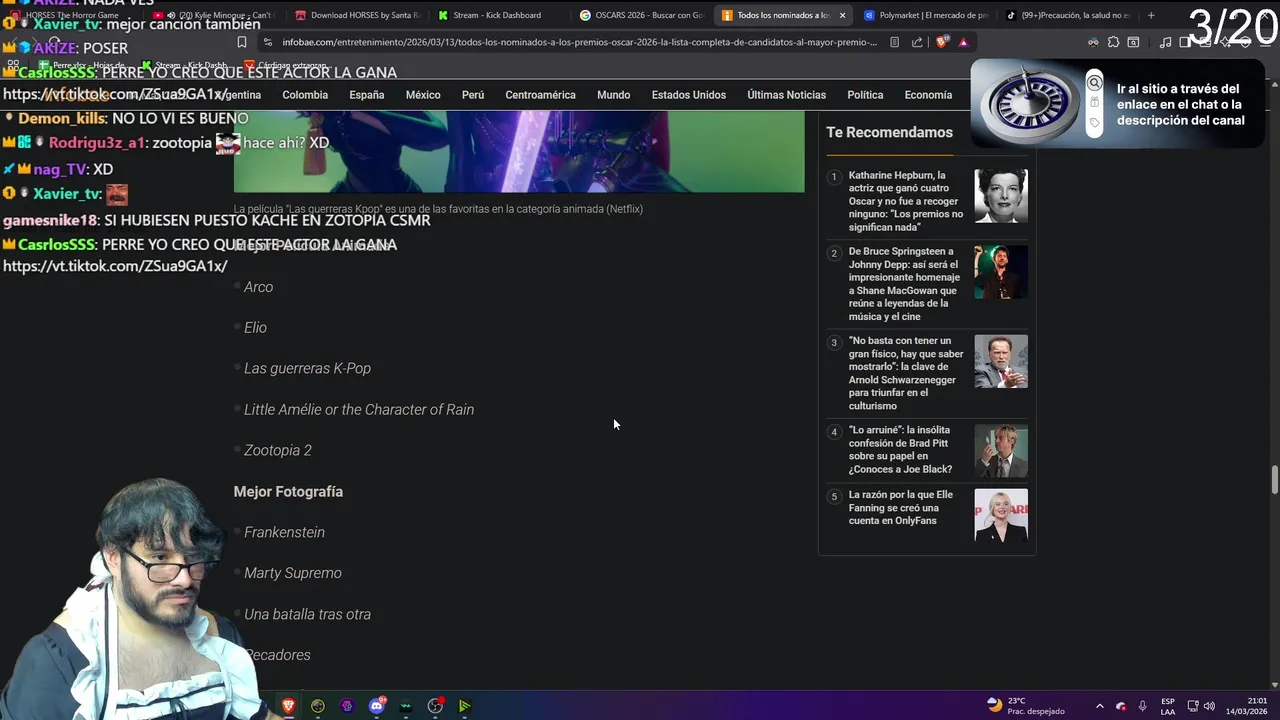Click the address bar URL field
This screenshot has height=720, width=1280.
(579, 42)
